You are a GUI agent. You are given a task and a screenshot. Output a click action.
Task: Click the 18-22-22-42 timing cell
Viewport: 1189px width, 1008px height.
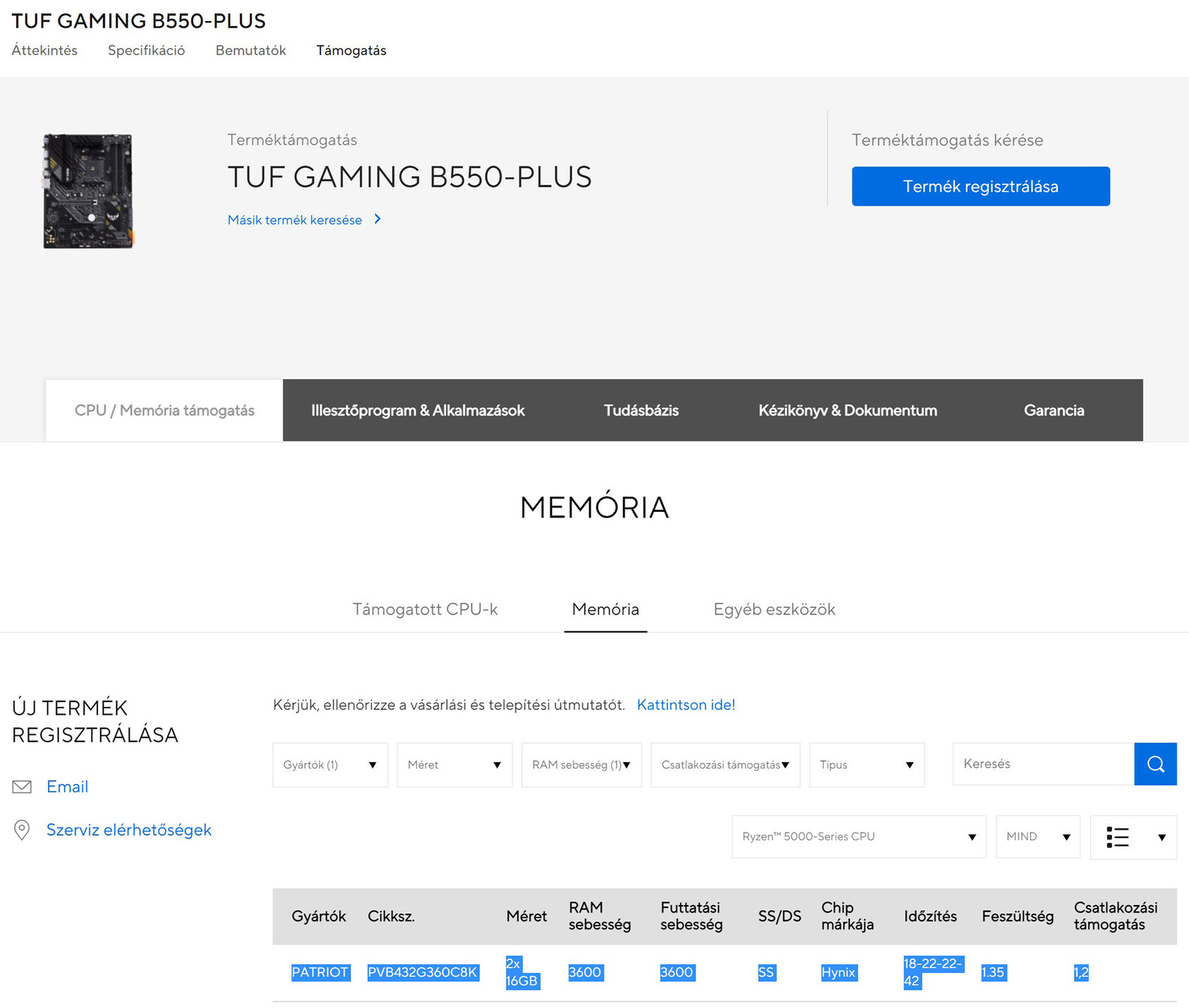pos(933,972)
